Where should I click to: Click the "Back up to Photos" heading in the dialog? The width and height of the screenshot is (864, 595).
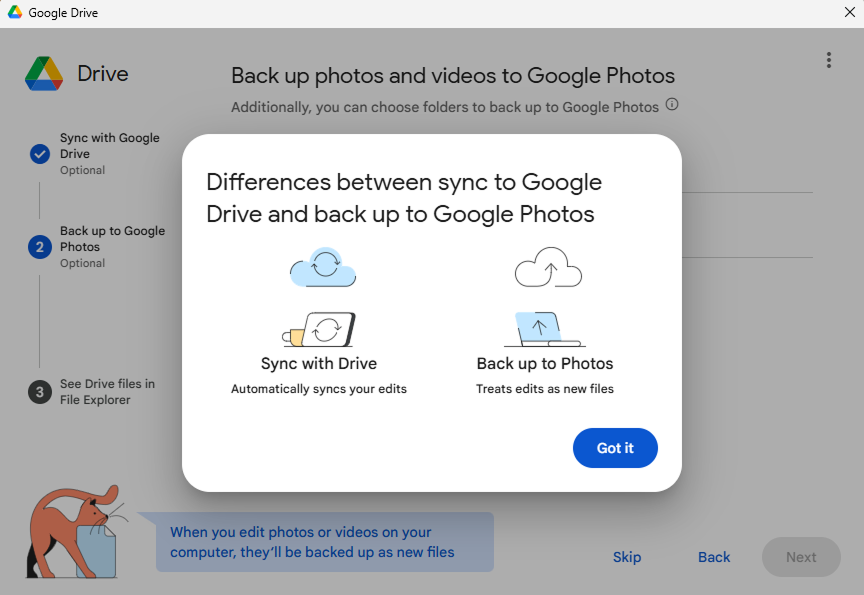click(x=545, y=364)
